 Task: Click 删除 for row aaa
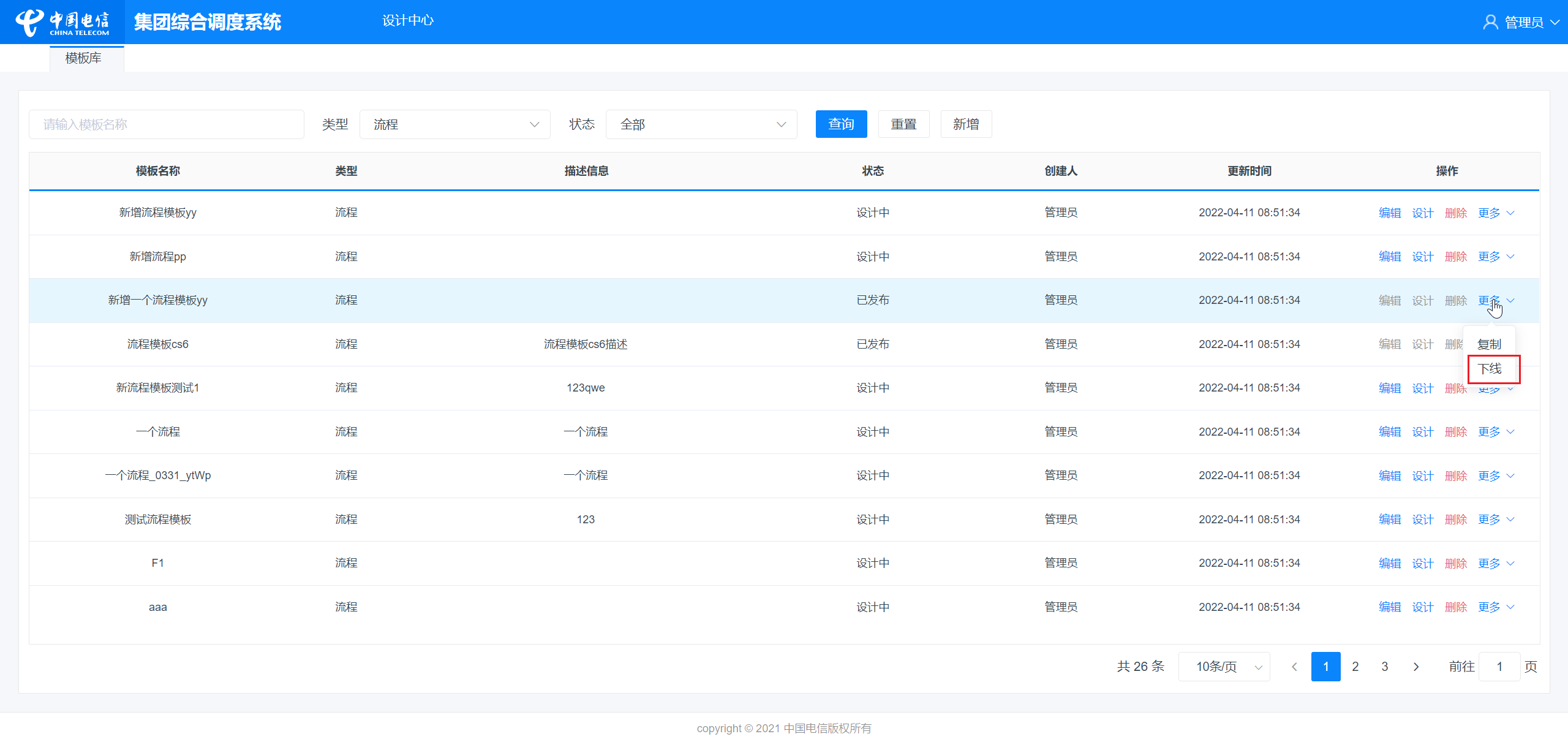(x=1456, y=607)
